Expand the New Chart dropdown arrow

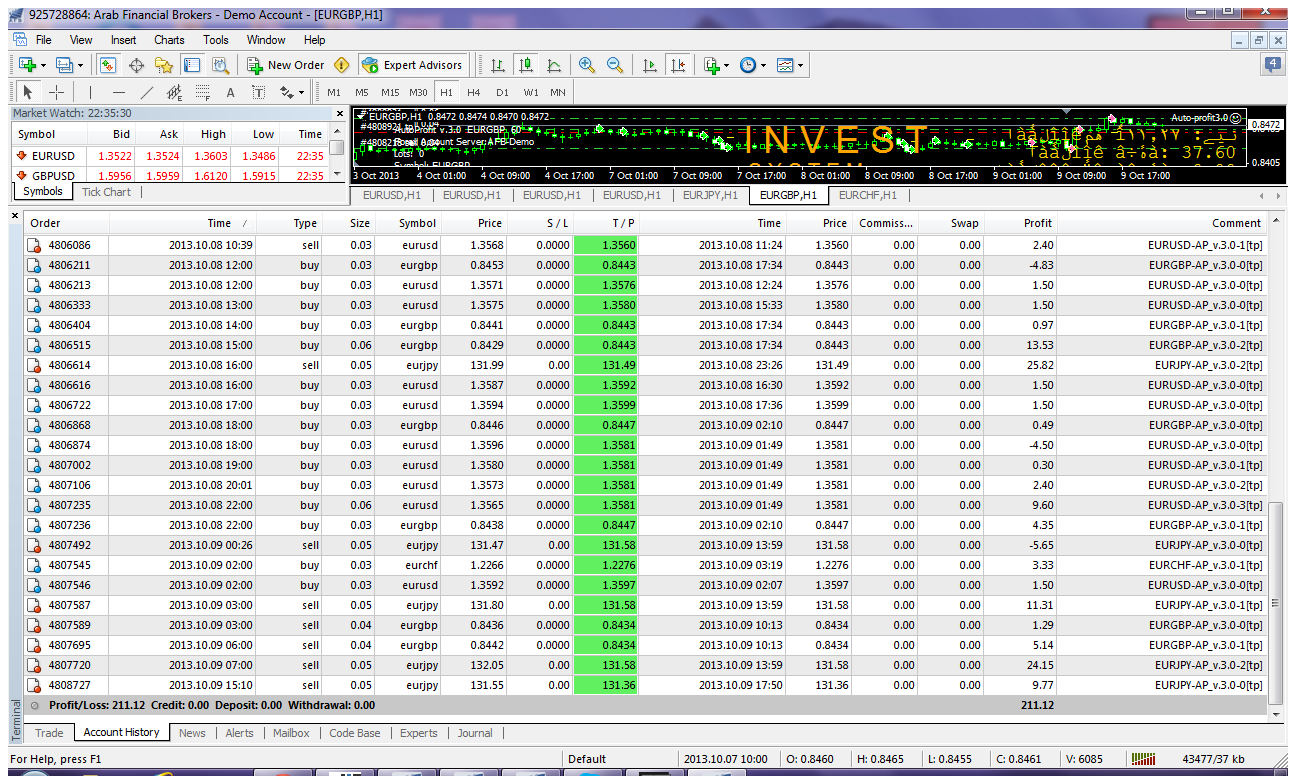(x=43, y=65)
